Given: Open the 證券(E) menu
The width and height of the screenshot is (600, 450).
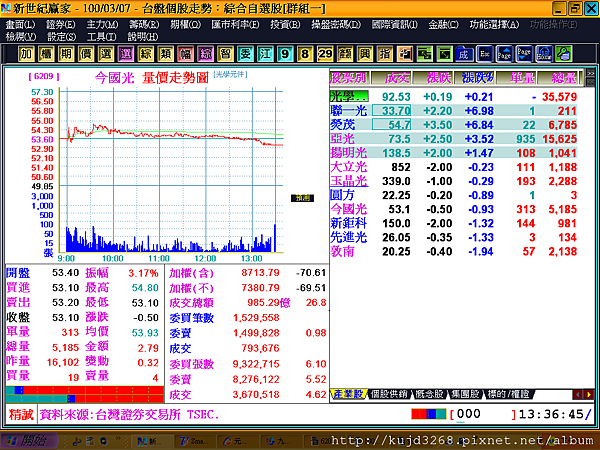Looking at the screenshot, I should point(60,24).
